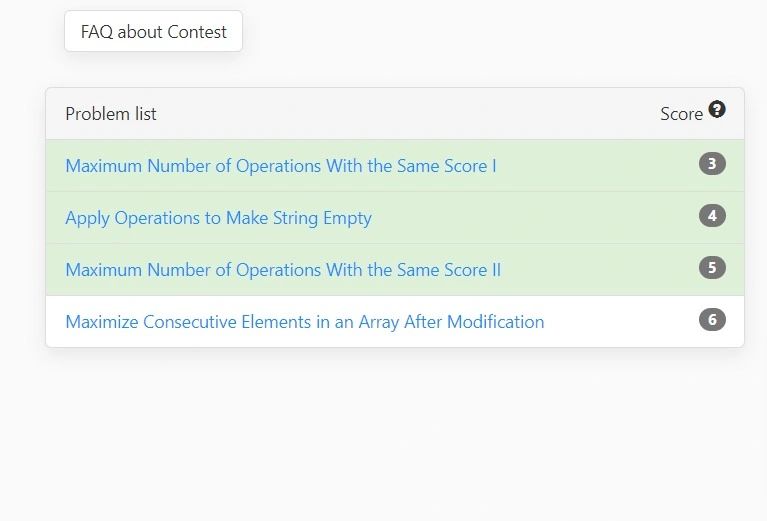The image size is (767, 521).
Task: Click the score badge showing 3
Action: [x=712, y=164]
